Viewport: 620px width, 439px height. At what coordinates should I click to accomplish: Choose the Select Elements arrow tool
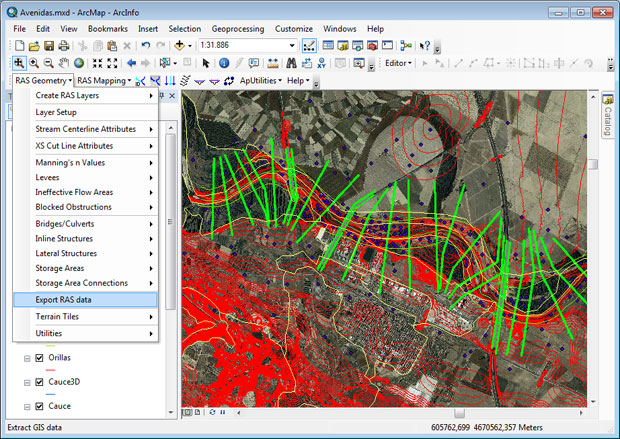tap(206, 63)
